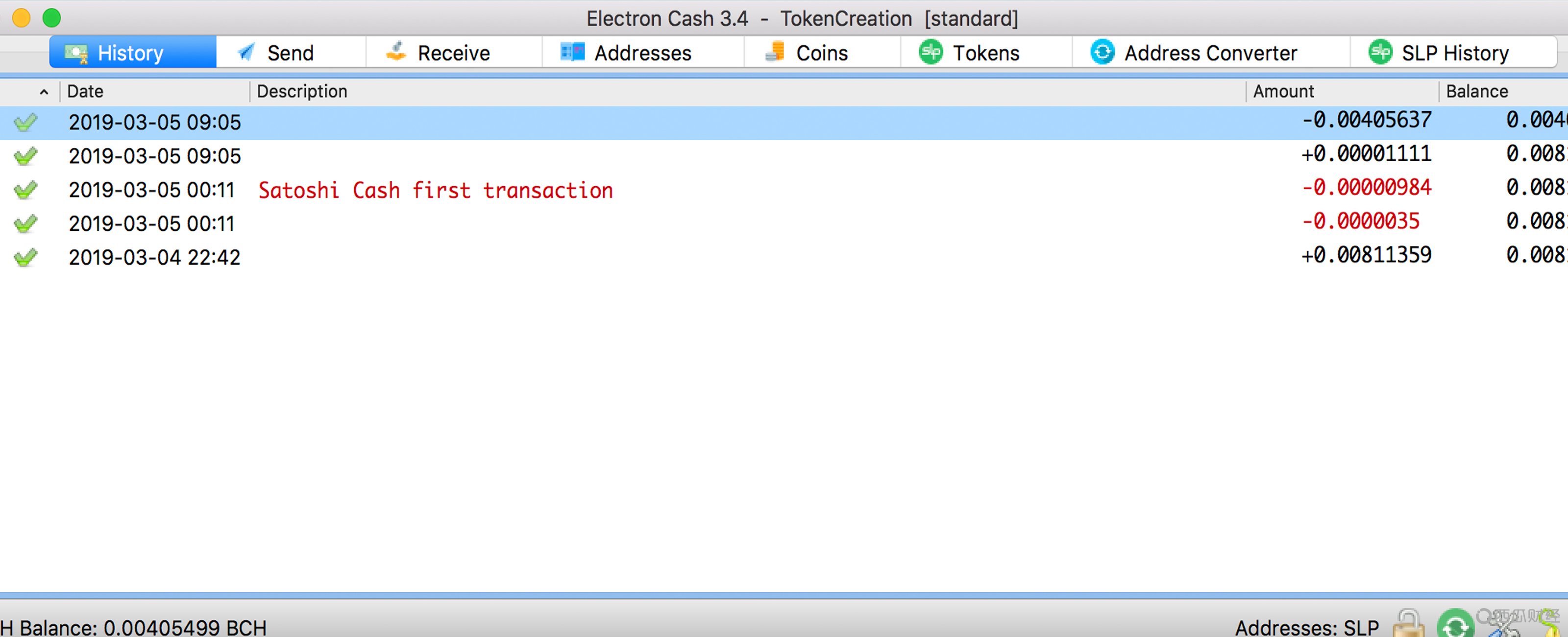Screen dimensions: 1568x637
Task: Toggle confirmed status on oldest transaction
Action: [x=27, y=255]
